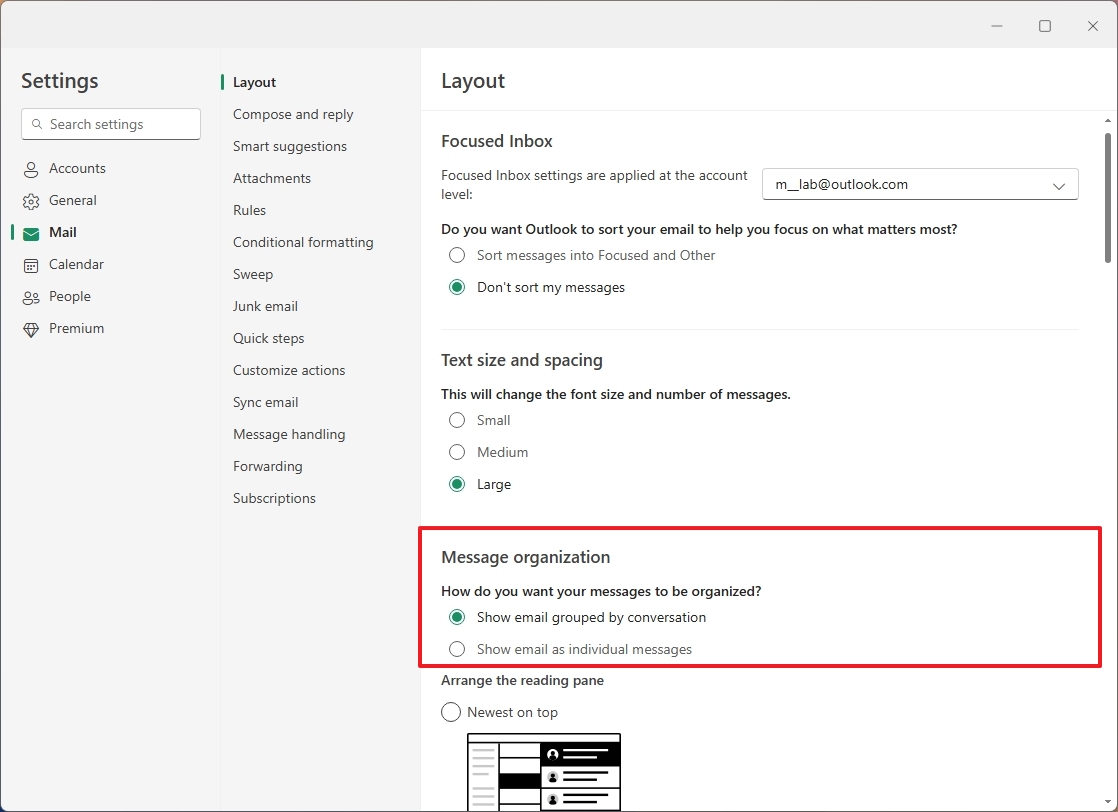Image resolution: width=1118 pixels, height=812 pixels.
Task: Open Sweep settings
Action: 253,275
